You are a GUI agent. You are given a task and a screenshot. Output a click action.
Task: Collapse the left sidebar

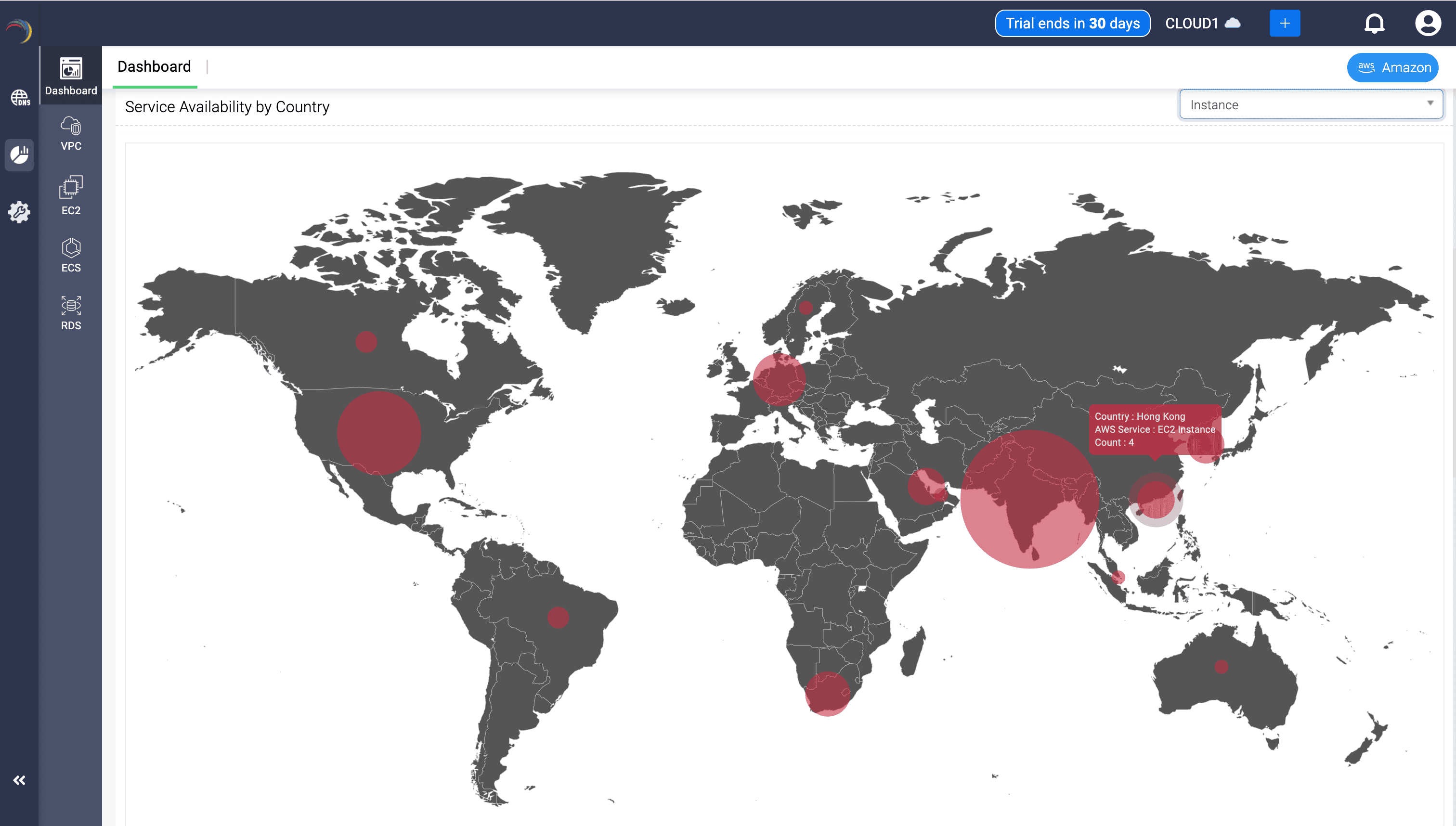click(20, 780)
